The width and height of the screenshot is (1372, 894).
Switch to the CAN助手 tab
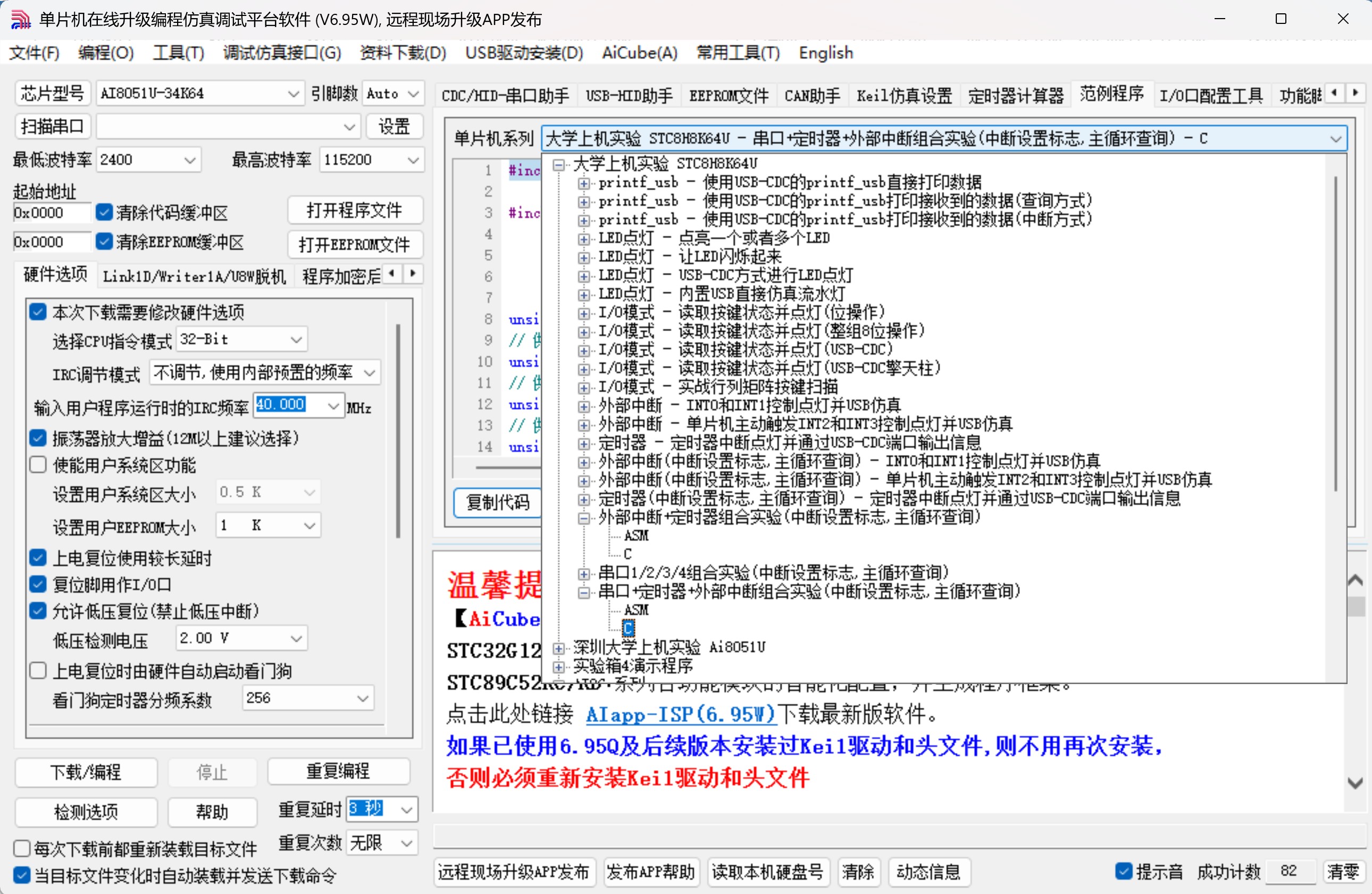[x=812, y=95]
